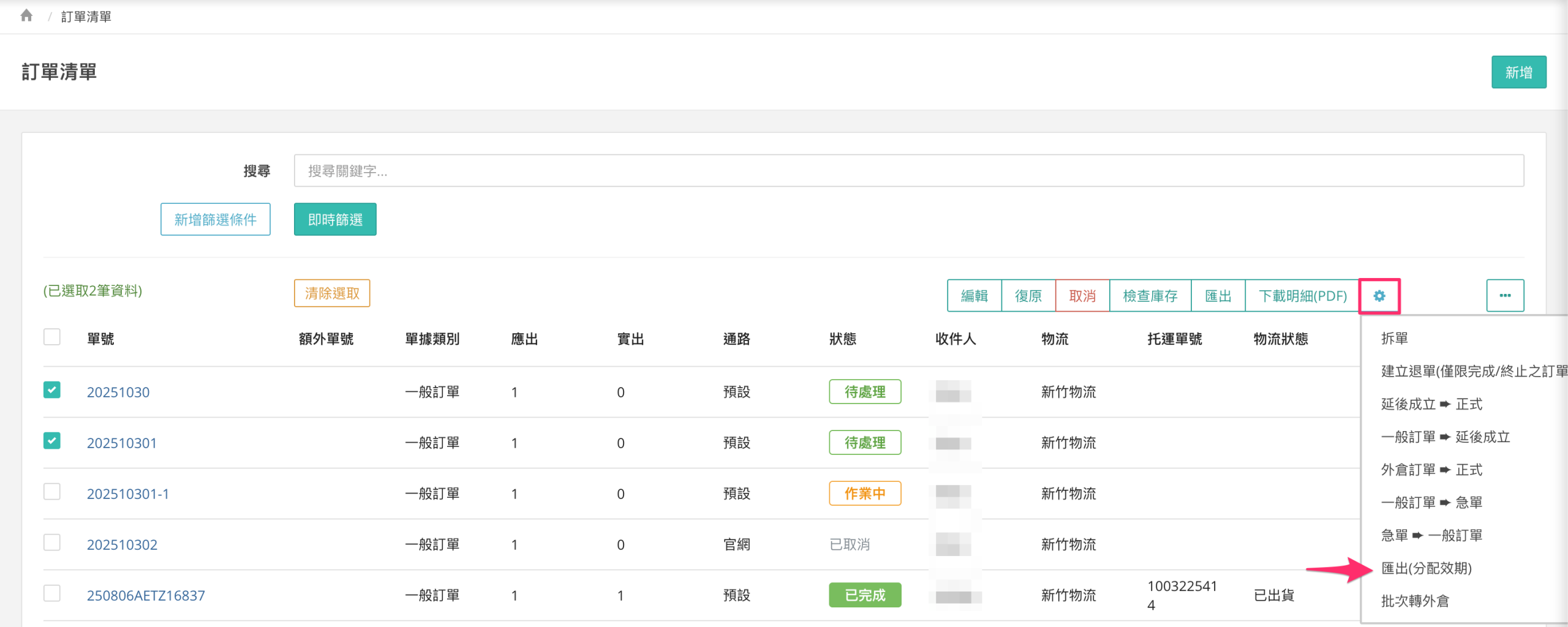The image size is (1568, 627).
Task: Select the 202510302 order checkbox
Action: 52,543
